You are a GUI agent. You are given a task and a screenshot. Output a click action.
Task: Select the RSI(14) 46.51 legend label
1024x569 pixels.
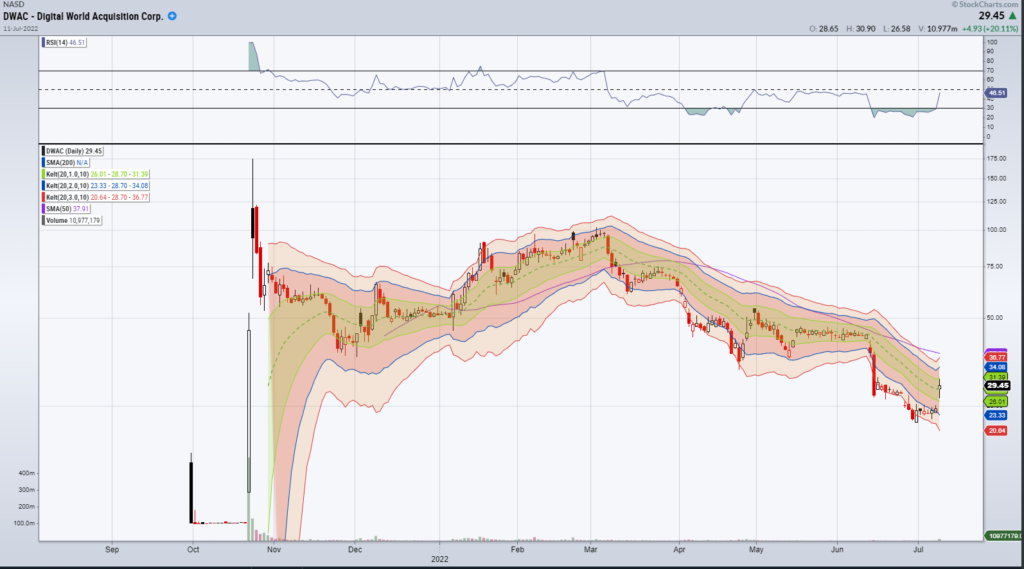(x=65, y=42)
